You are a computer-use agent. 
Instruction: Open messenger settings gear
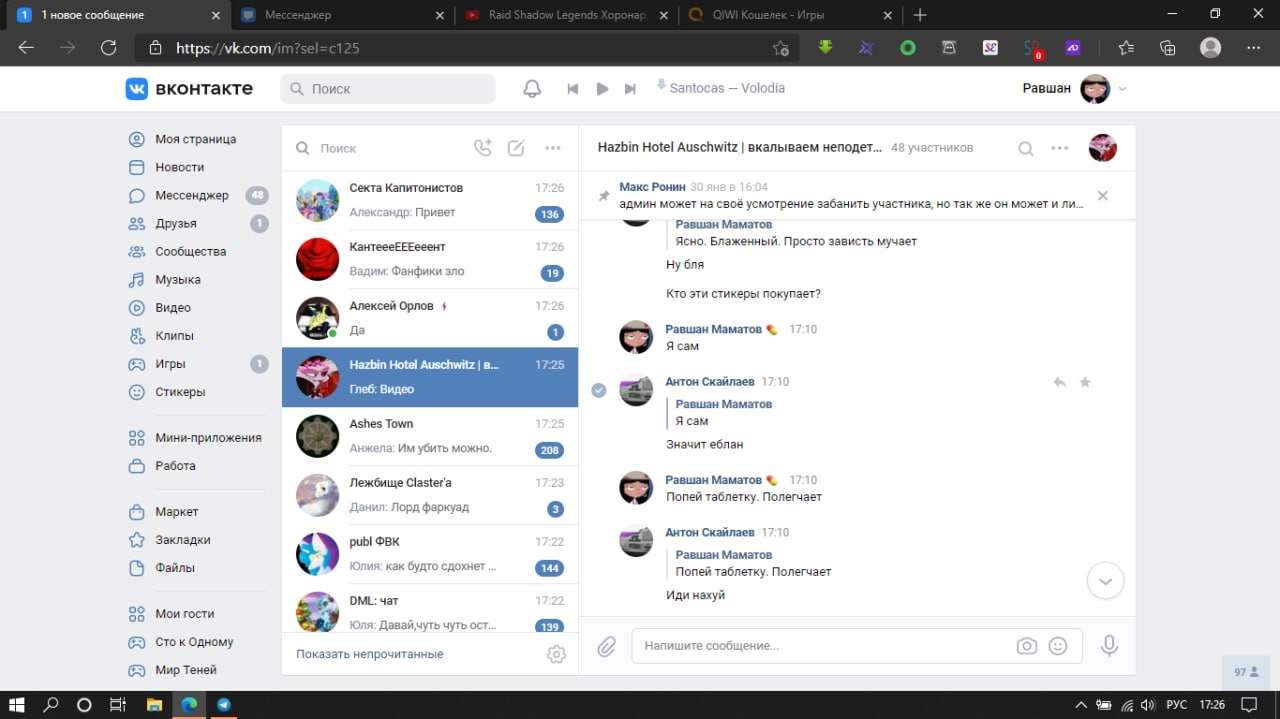click(x=556, y=654)
